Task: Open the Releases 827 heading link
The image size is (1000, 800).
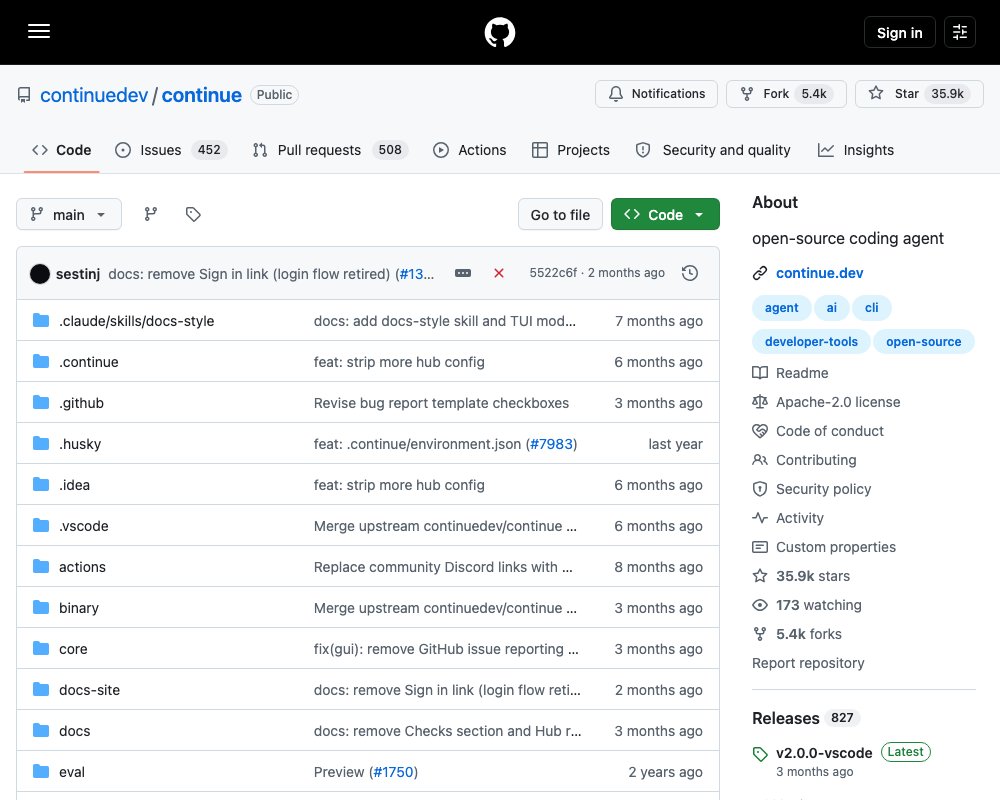Action: (805, 718)
